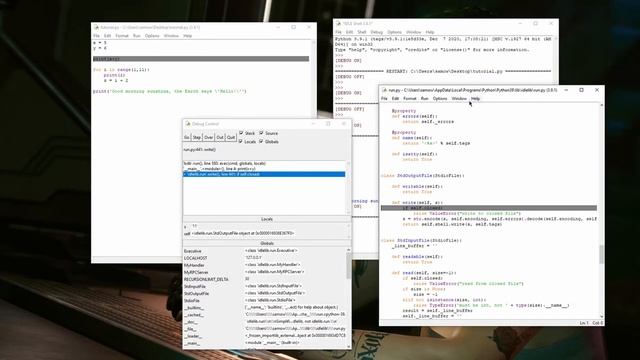Open the Edit menu in run.py window
The width and height of the screenshot is (640, 360).
395,98
